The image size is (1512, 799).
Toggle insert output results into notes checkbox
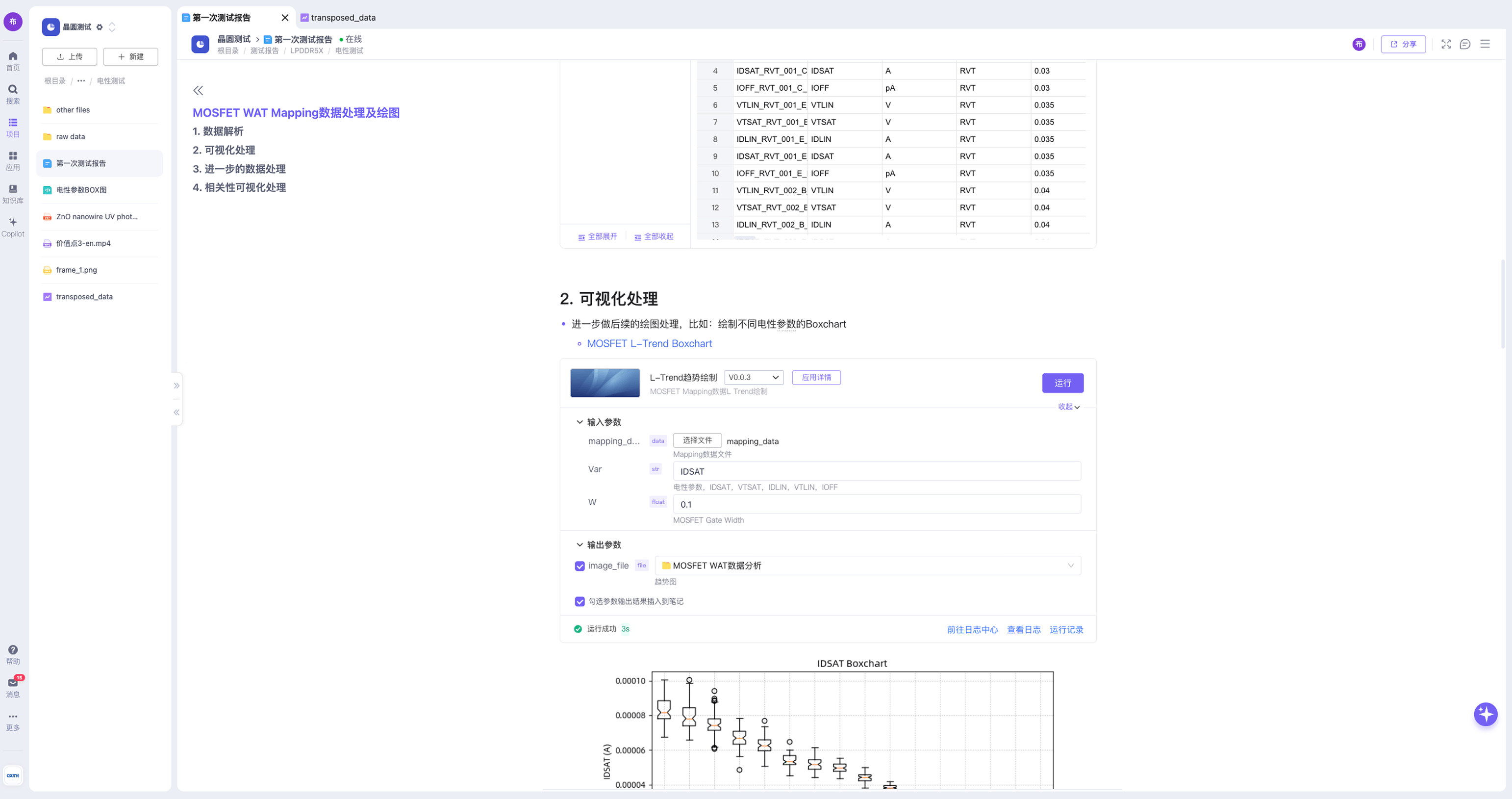(x=580, y=601)
